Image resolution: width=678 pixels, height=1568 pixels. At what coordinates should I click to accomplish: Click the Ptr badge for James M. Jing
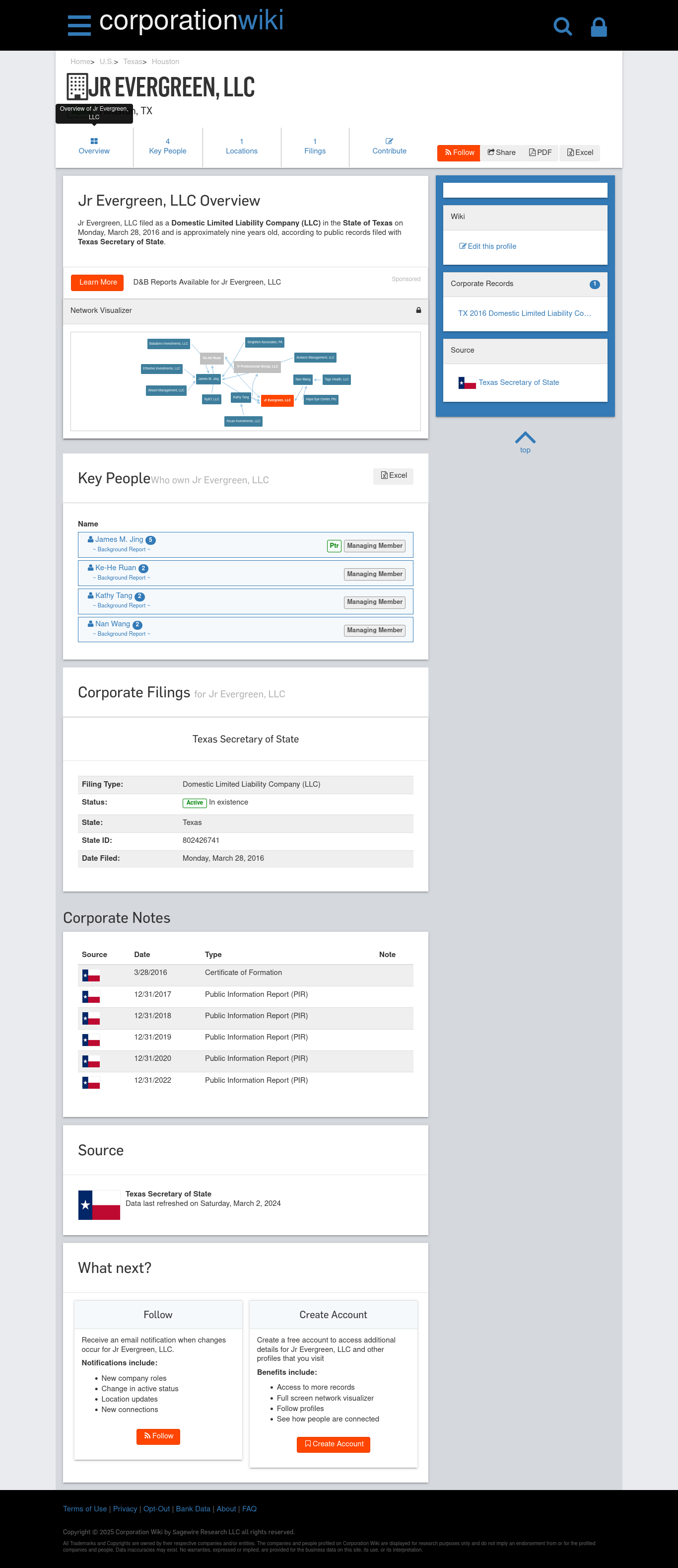click(x=334, y=546)
